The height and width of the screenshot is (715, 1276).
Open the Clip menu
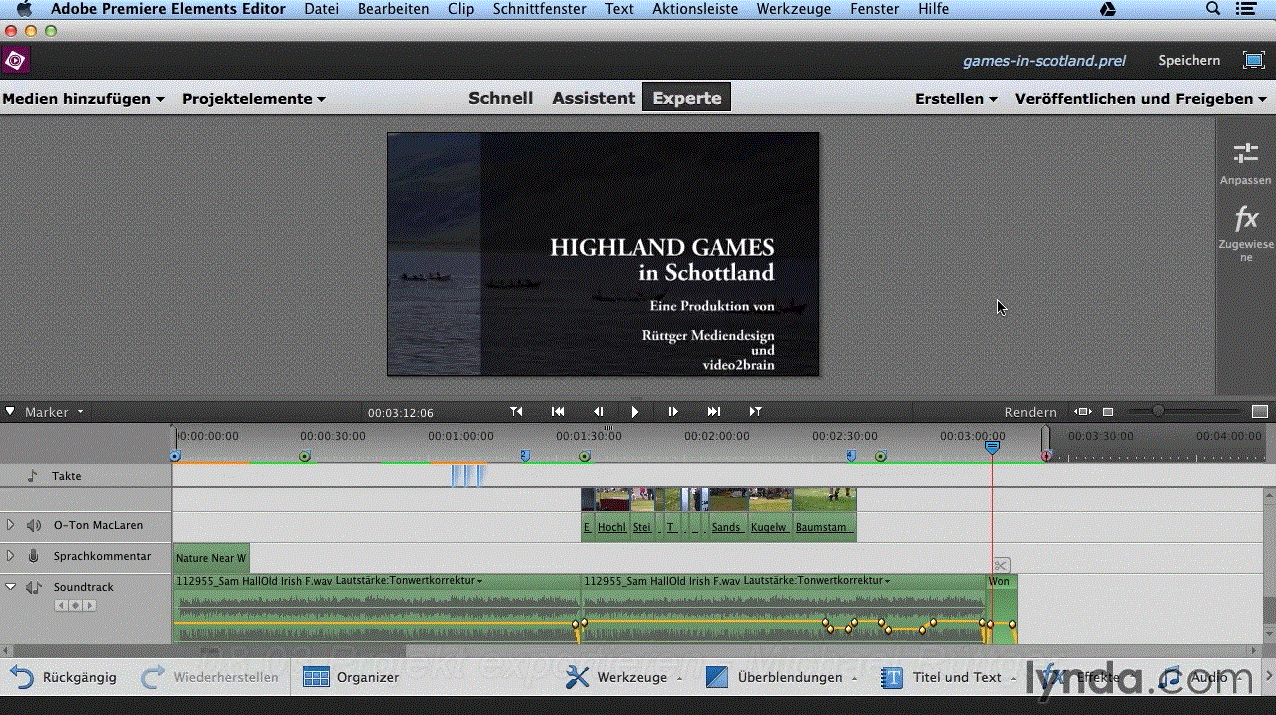tap(461, 9)
